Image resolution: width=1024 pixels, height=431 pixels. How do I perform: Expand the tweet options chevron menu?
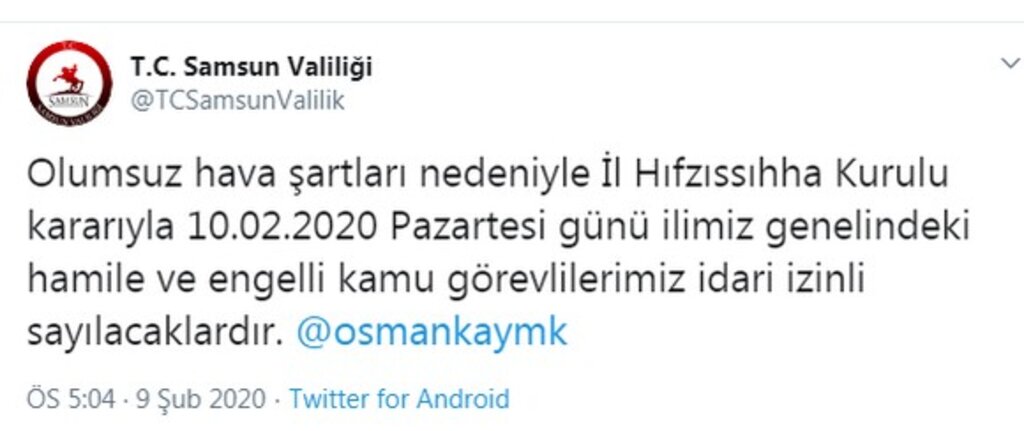point(1010,63)
